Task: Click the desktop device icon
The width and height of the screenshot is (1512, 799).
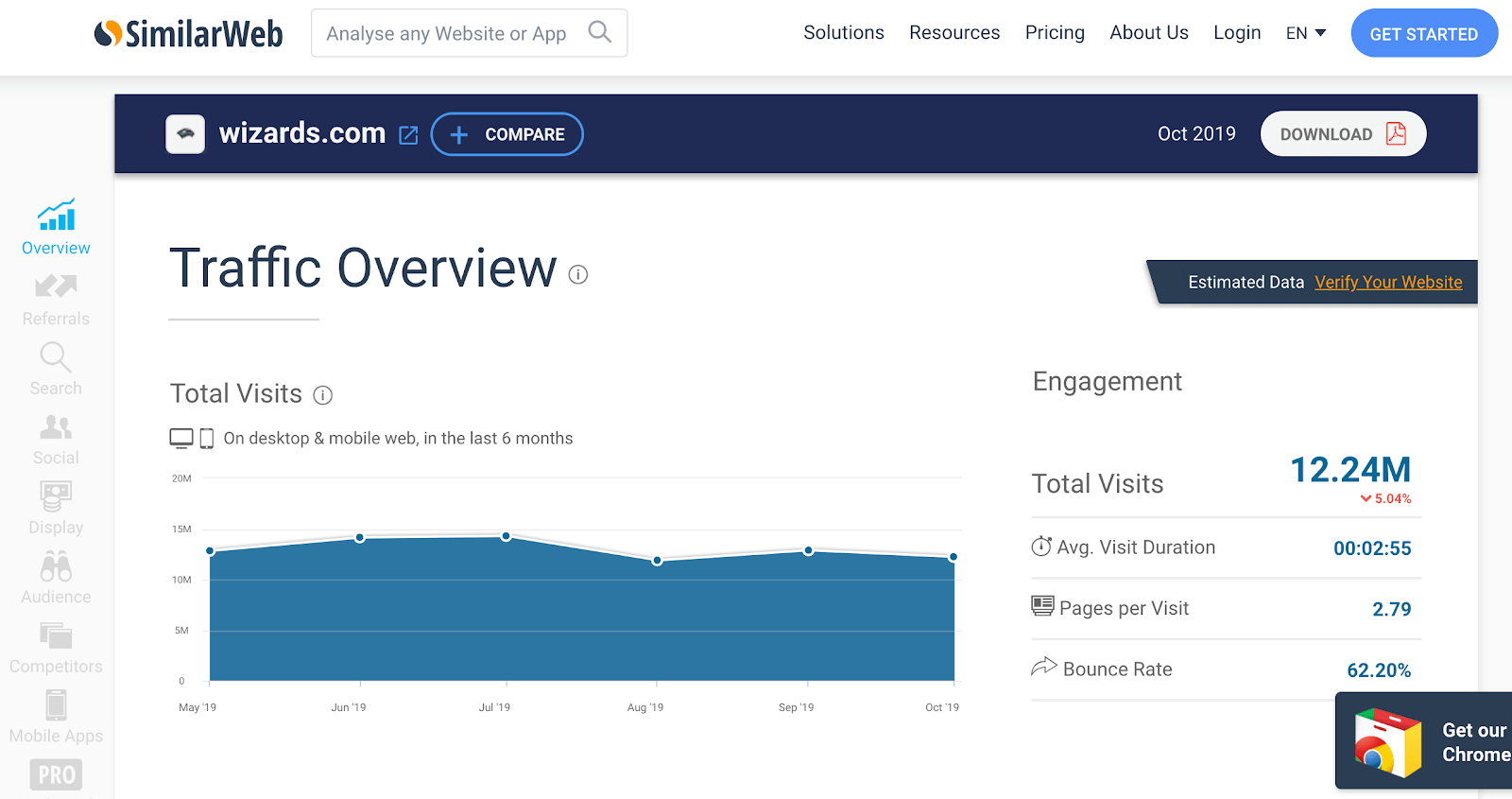Action: pos(181,438)
